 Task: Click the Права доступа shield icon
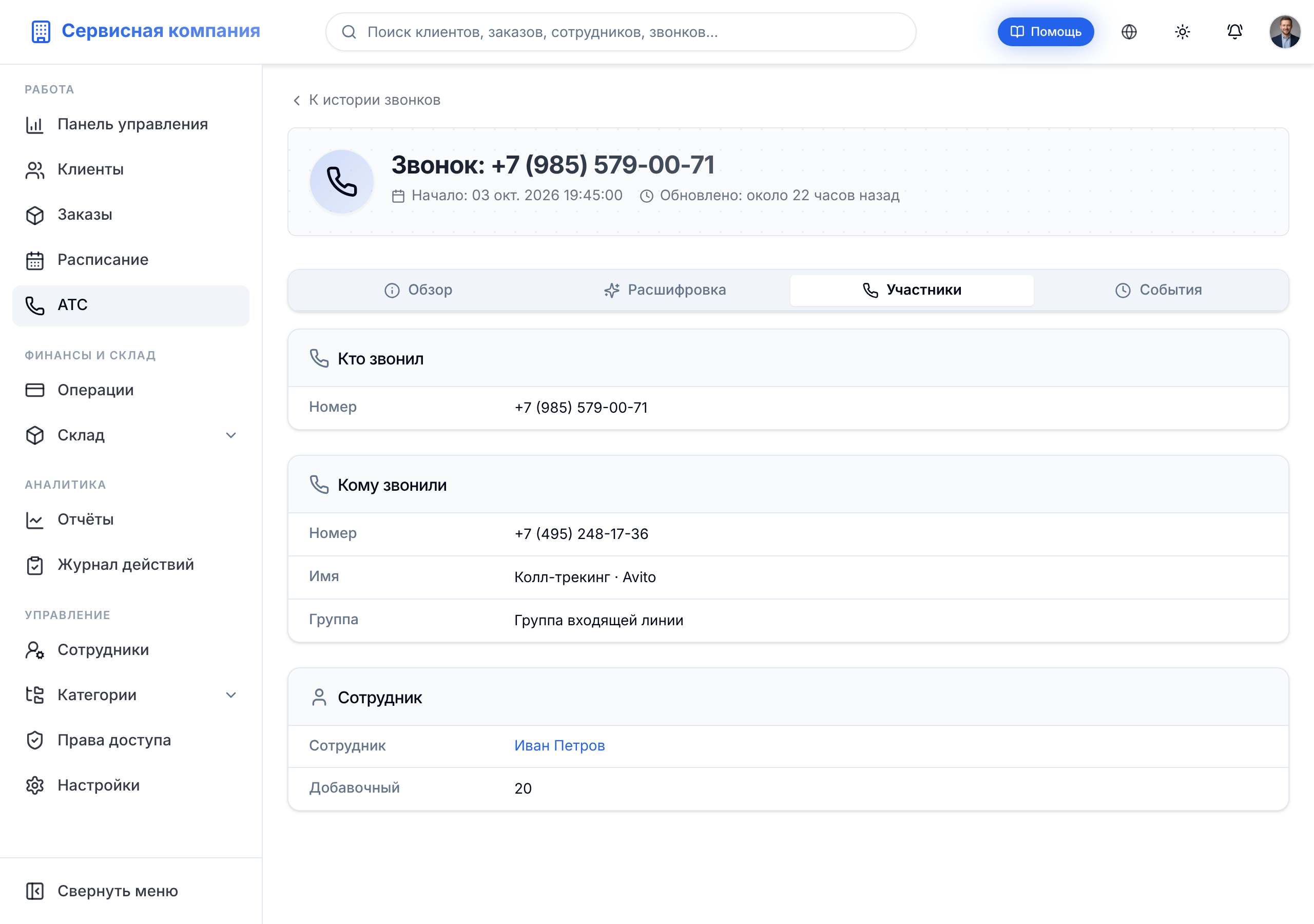pyautogui.click(x=35, y=740)
